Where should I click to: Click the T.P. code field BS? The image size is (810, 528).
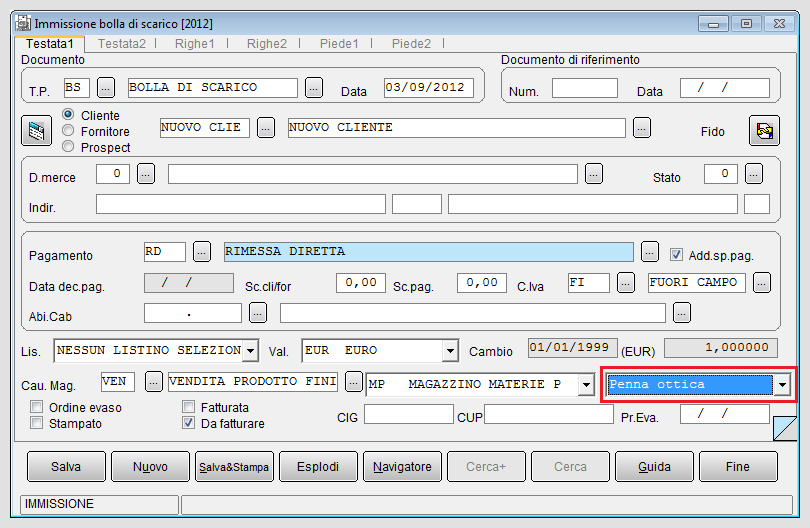(77, 87)
